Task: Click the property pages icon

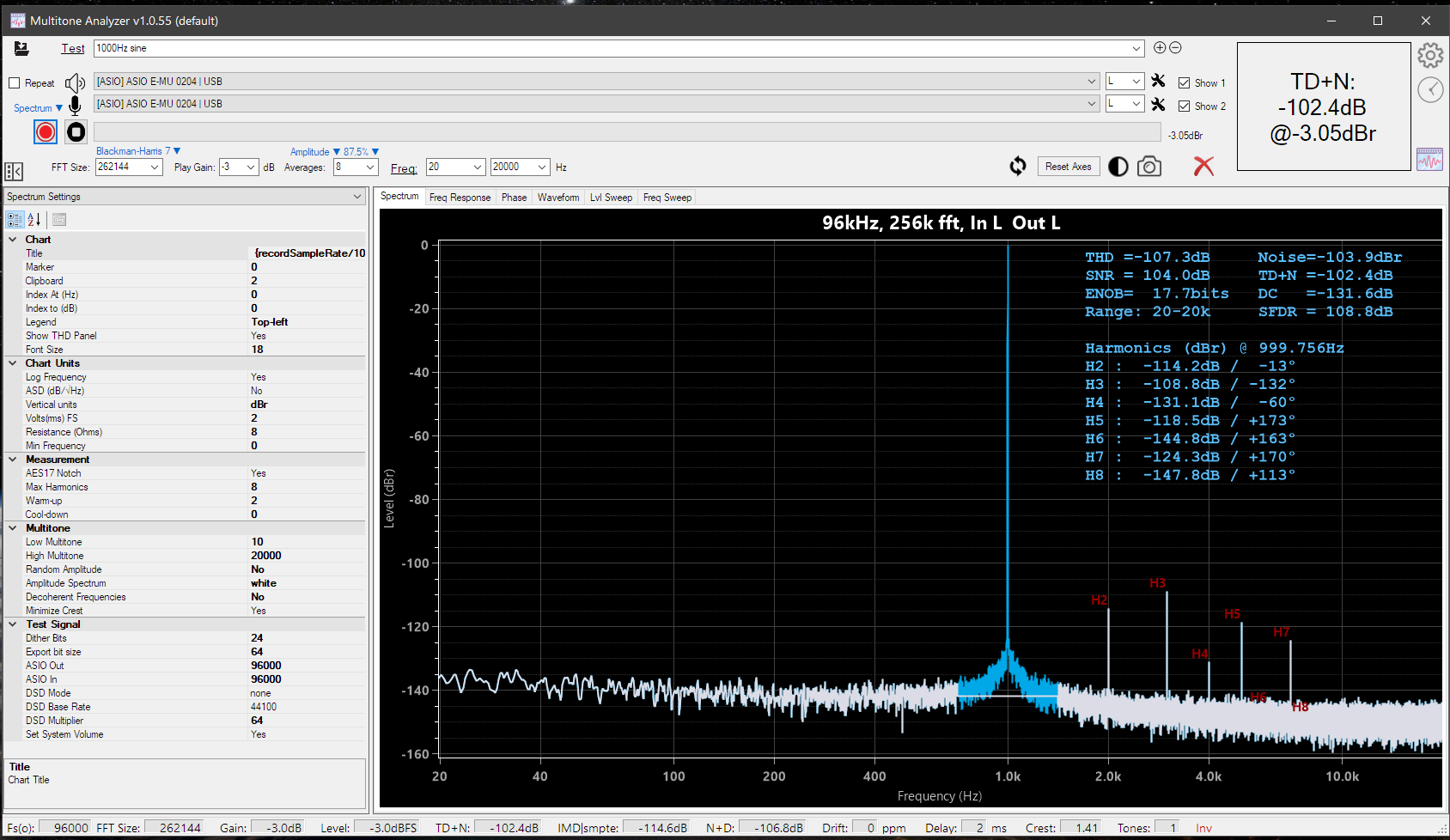Action: coord(59,220)
